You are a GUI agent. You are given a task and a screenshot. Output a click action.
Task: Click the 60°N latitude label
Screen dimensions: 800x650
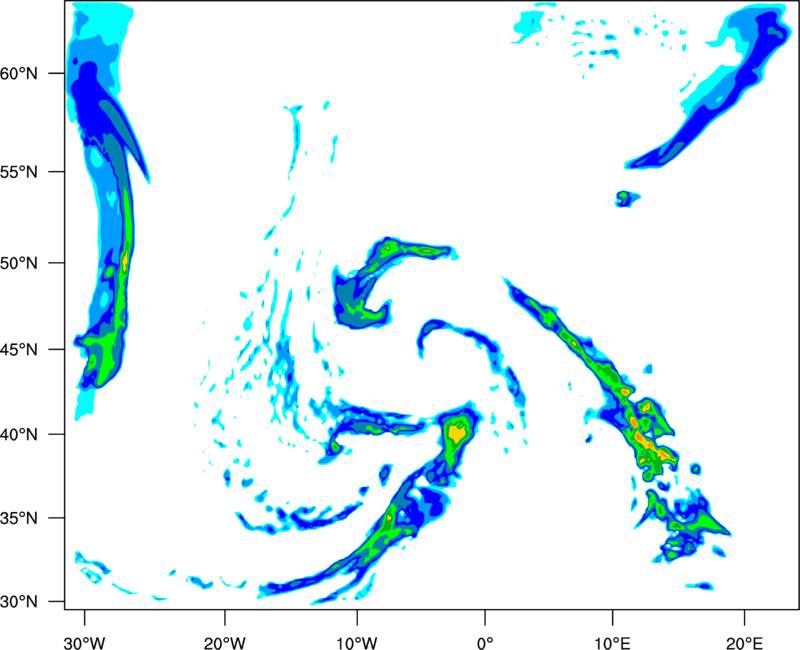[x=19, y=73]
